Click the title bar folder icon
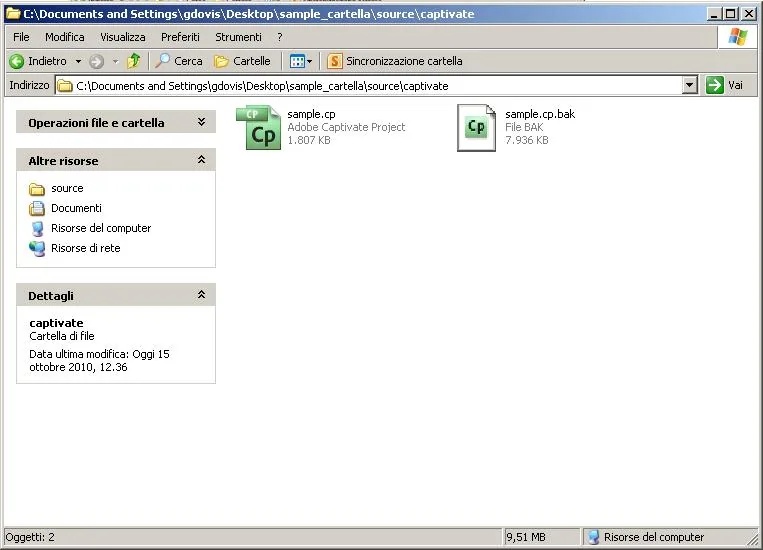Image resolution: width=763 pixels, height=550 pixels. pos(13,14)
